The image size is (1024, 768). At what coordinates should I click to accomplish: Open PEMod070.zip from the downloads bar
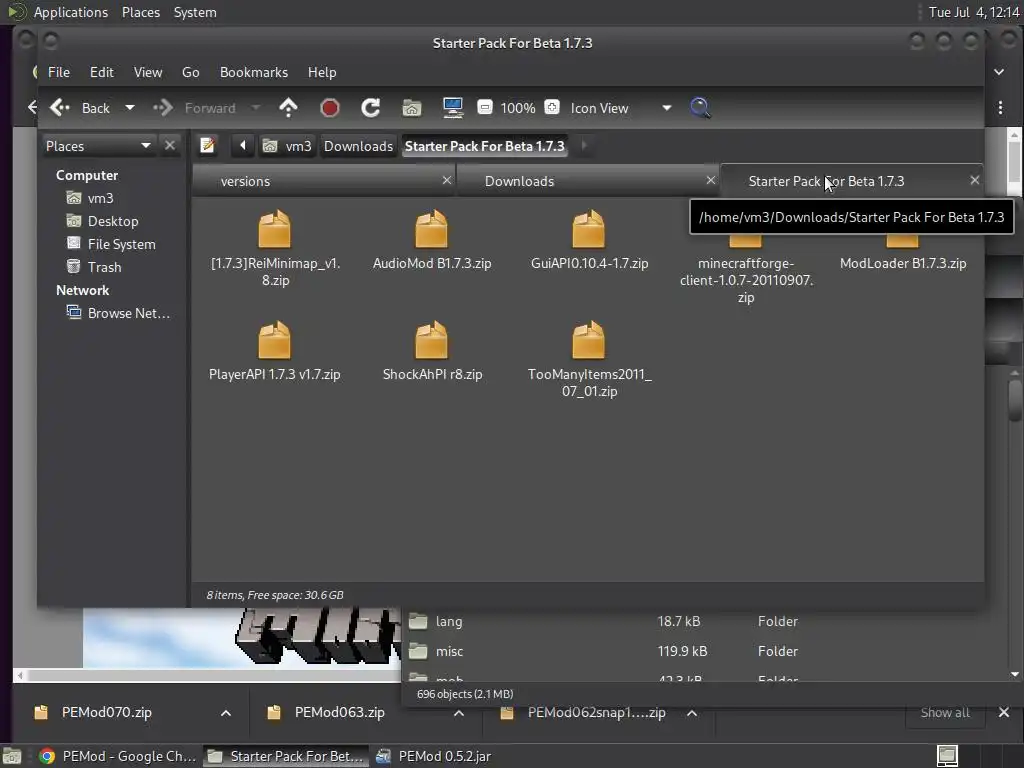click(x=106, y=712)
